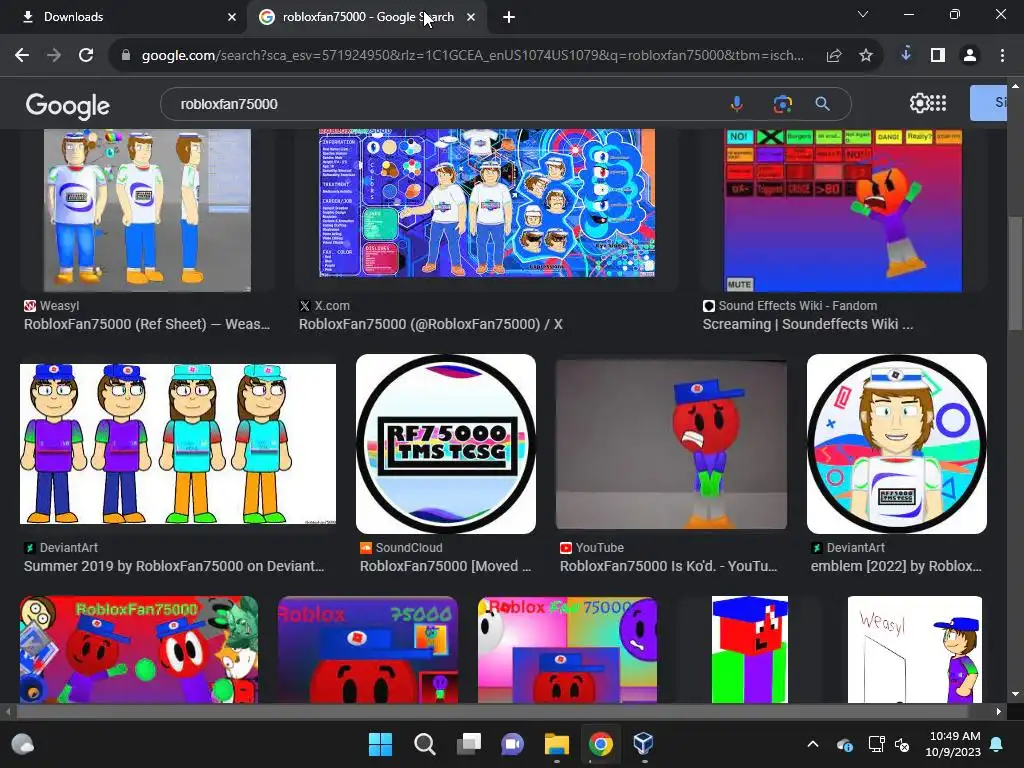This screenshot has height=768, width=1024.
Task: Open the tab search chevron
Action: (863, 14)
